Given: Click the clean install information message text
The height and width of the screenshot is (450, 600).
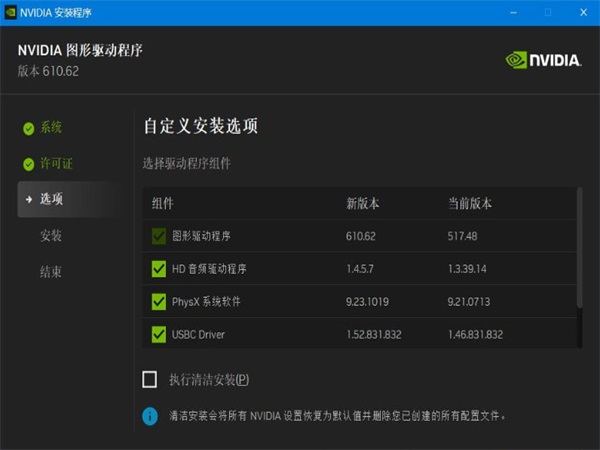Looking at the screenshot, I should click(337, 416).
